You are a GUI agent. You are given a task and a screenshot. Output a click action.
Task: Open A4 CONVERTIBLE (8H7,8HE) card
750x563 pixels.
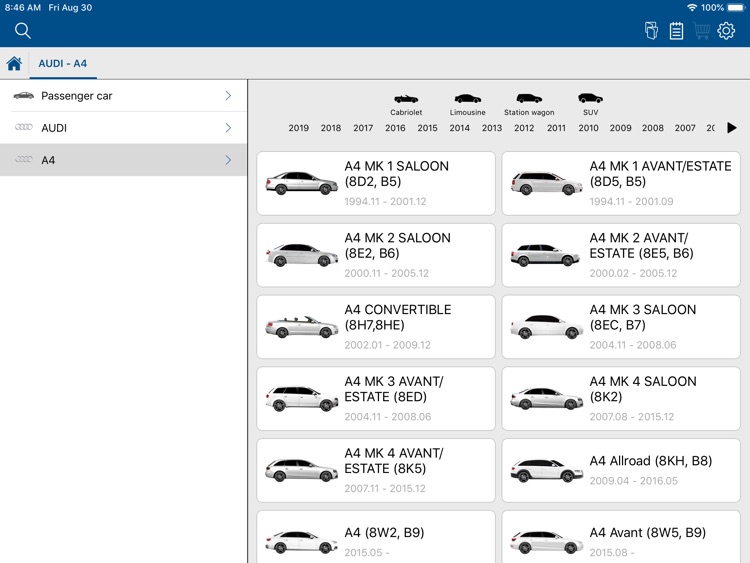click(x=376, y=327)
